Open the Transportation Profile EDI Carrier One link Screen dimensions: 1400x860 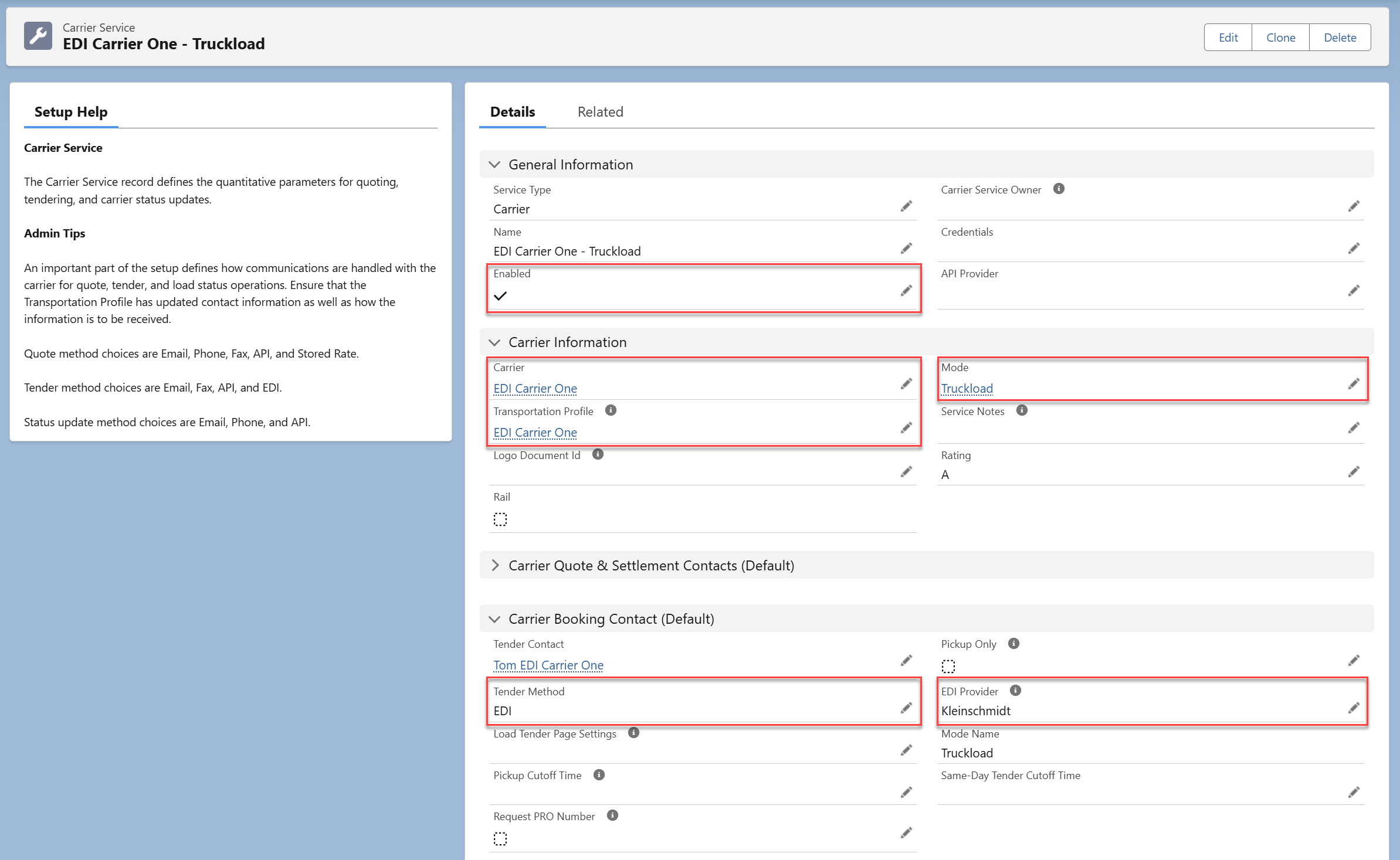coord(535,433)
